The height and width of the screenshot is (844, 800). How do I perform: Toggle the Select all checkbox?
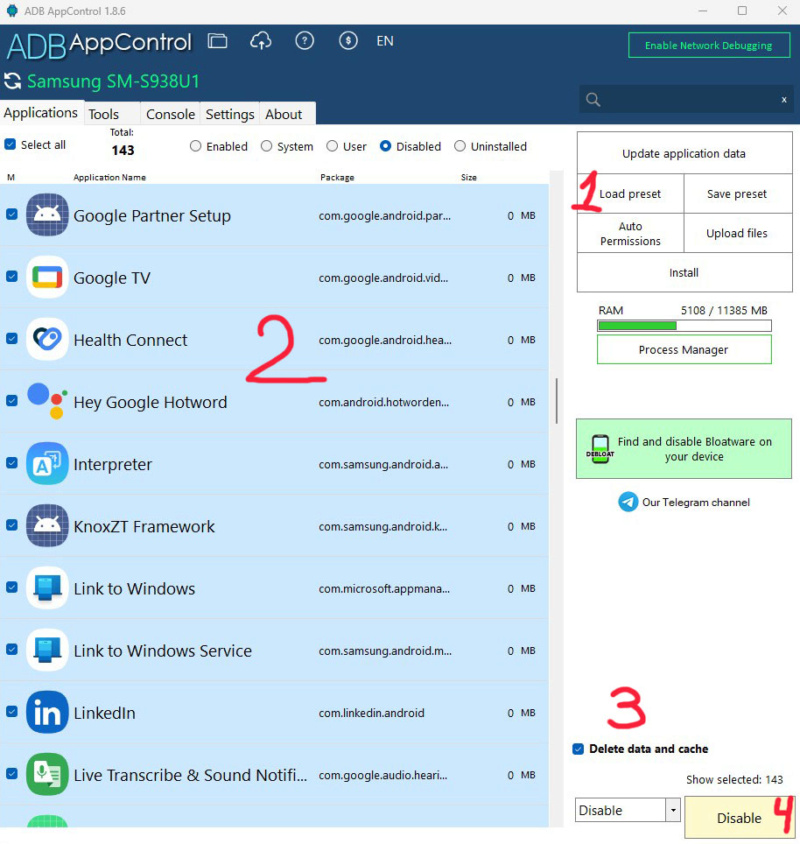coord(10,144)
